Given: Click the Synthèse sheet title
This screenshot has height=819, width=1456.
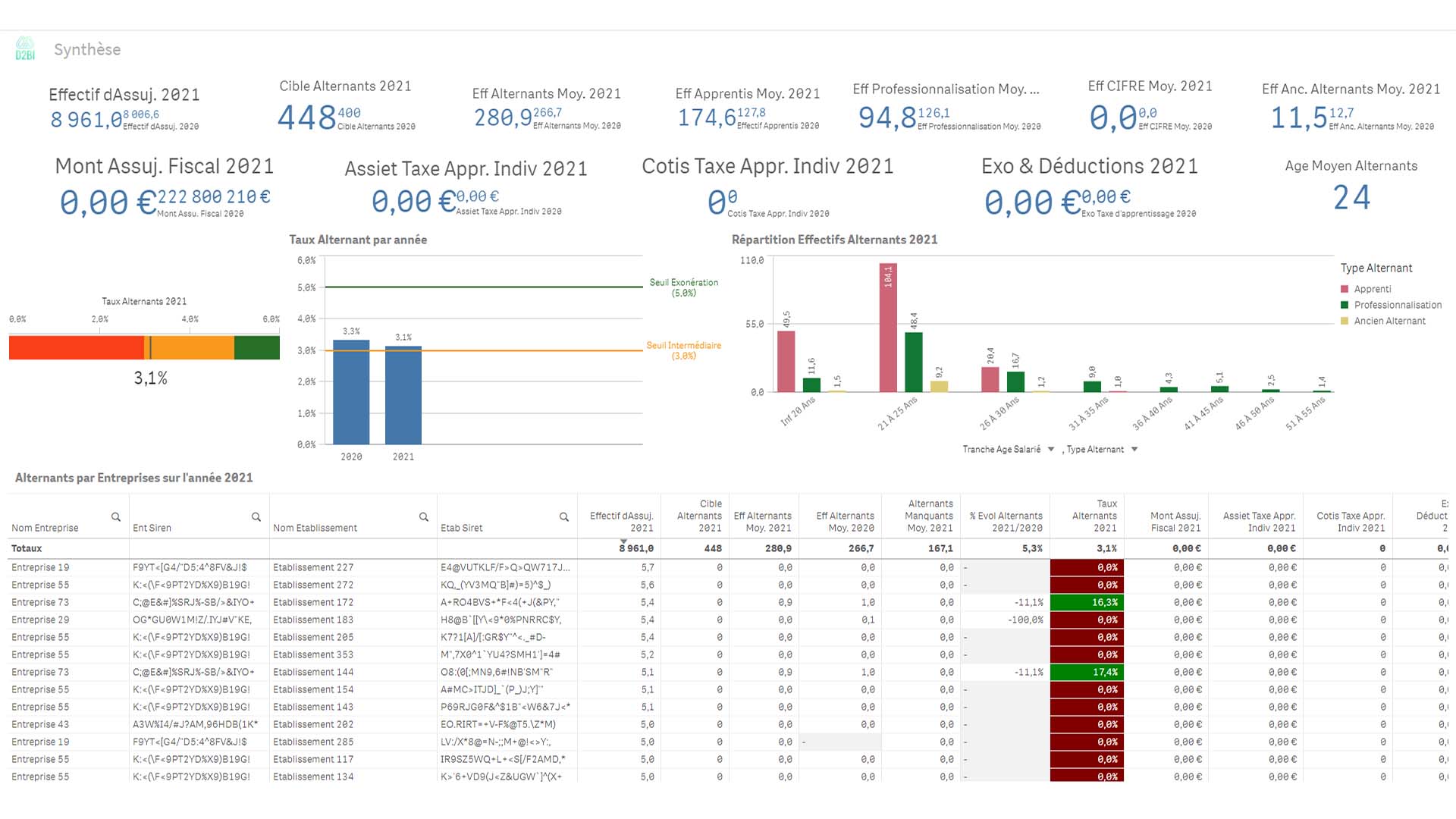Looking at the screenshot, I should click(x=87, y=49).
